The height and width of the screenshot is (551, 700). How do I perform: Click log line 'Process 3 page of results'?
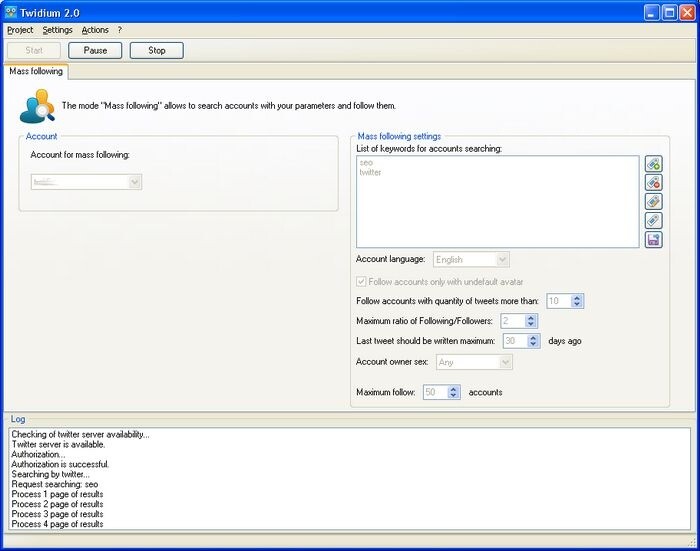(x=57, y=514)
